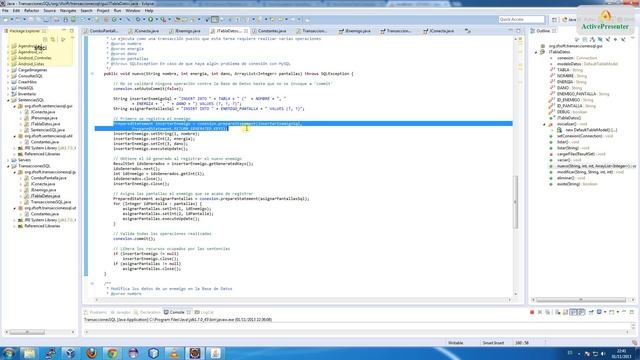
Task: Open the Open Perspective button
Action: [x=554, y=19]
